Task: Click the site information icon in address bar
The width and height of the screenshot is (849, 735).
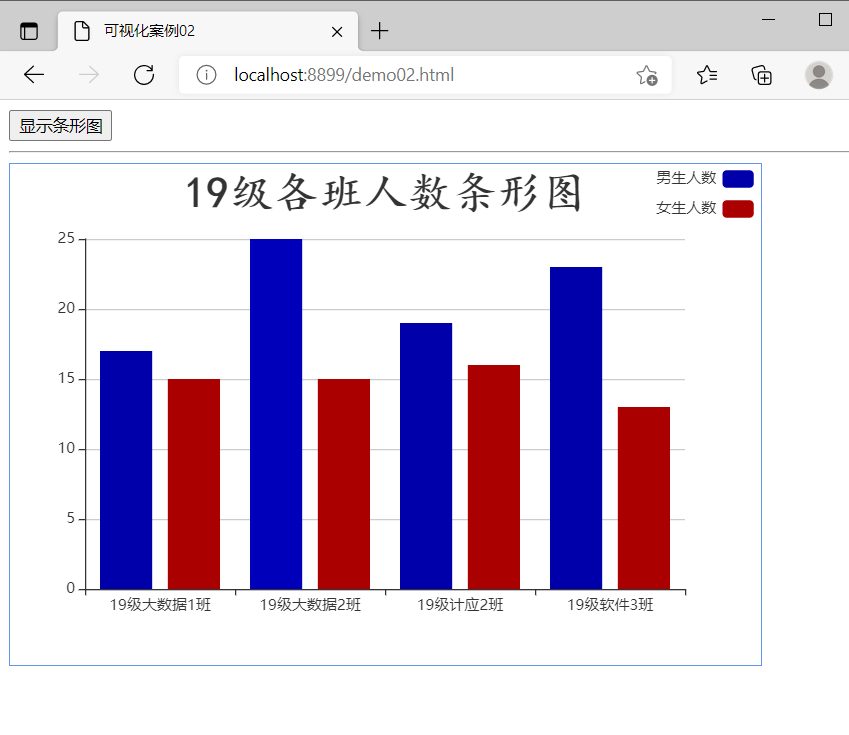Action: tap(207, 74)
